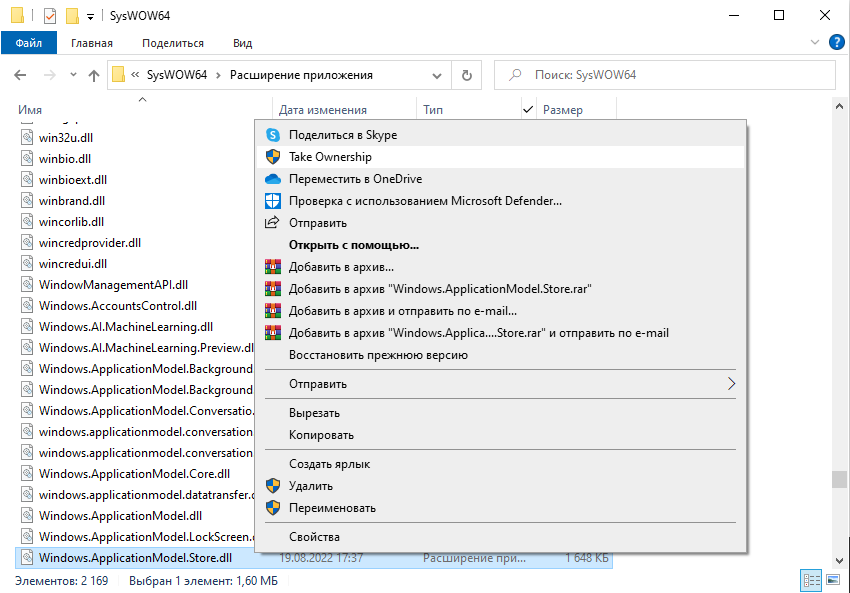This screenshot has height=593, width=850.
Task: Sort by Дата изменения column header
Action: [323, 110]
